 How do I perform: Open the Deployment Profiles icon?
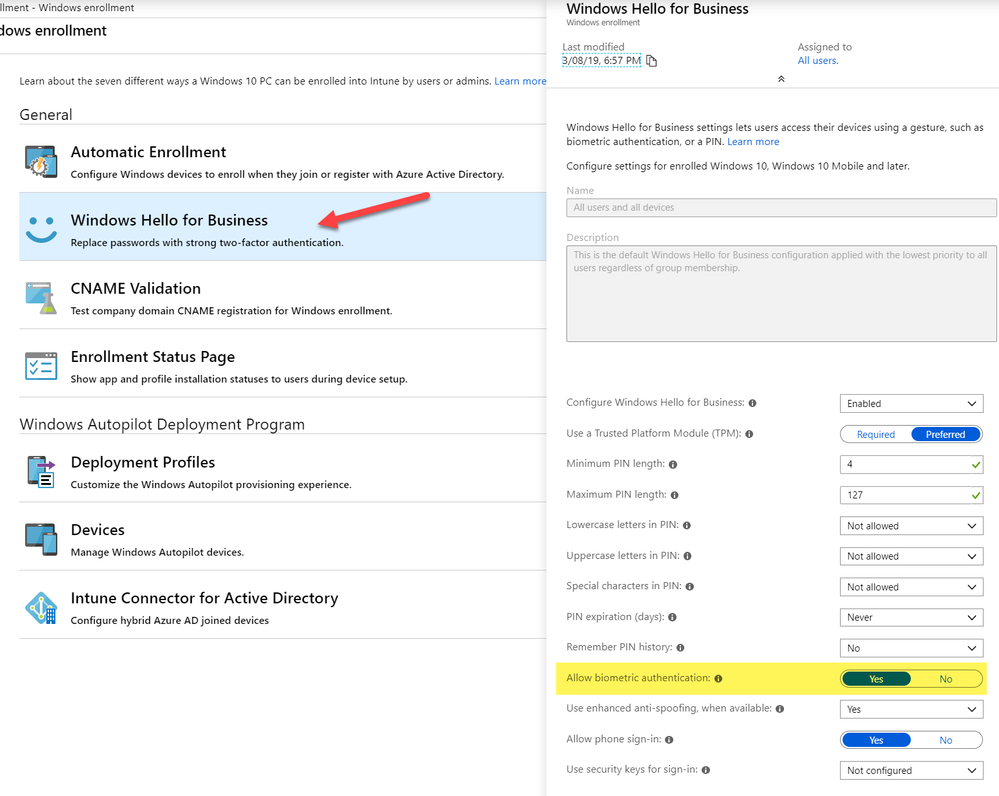41,471
